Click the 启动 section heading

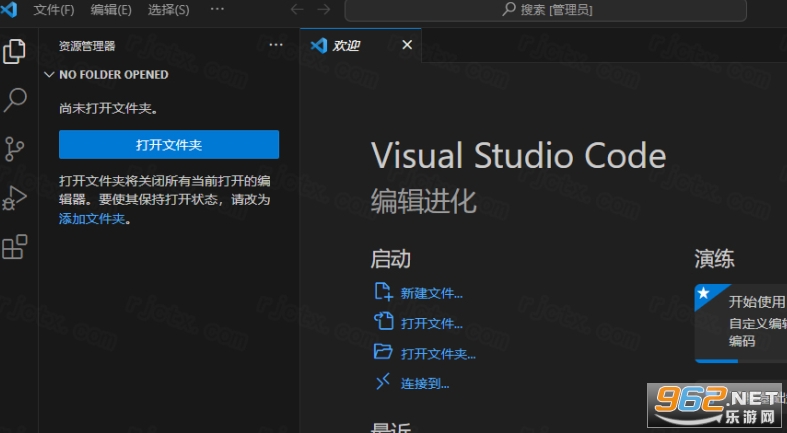tap(390, 259)
